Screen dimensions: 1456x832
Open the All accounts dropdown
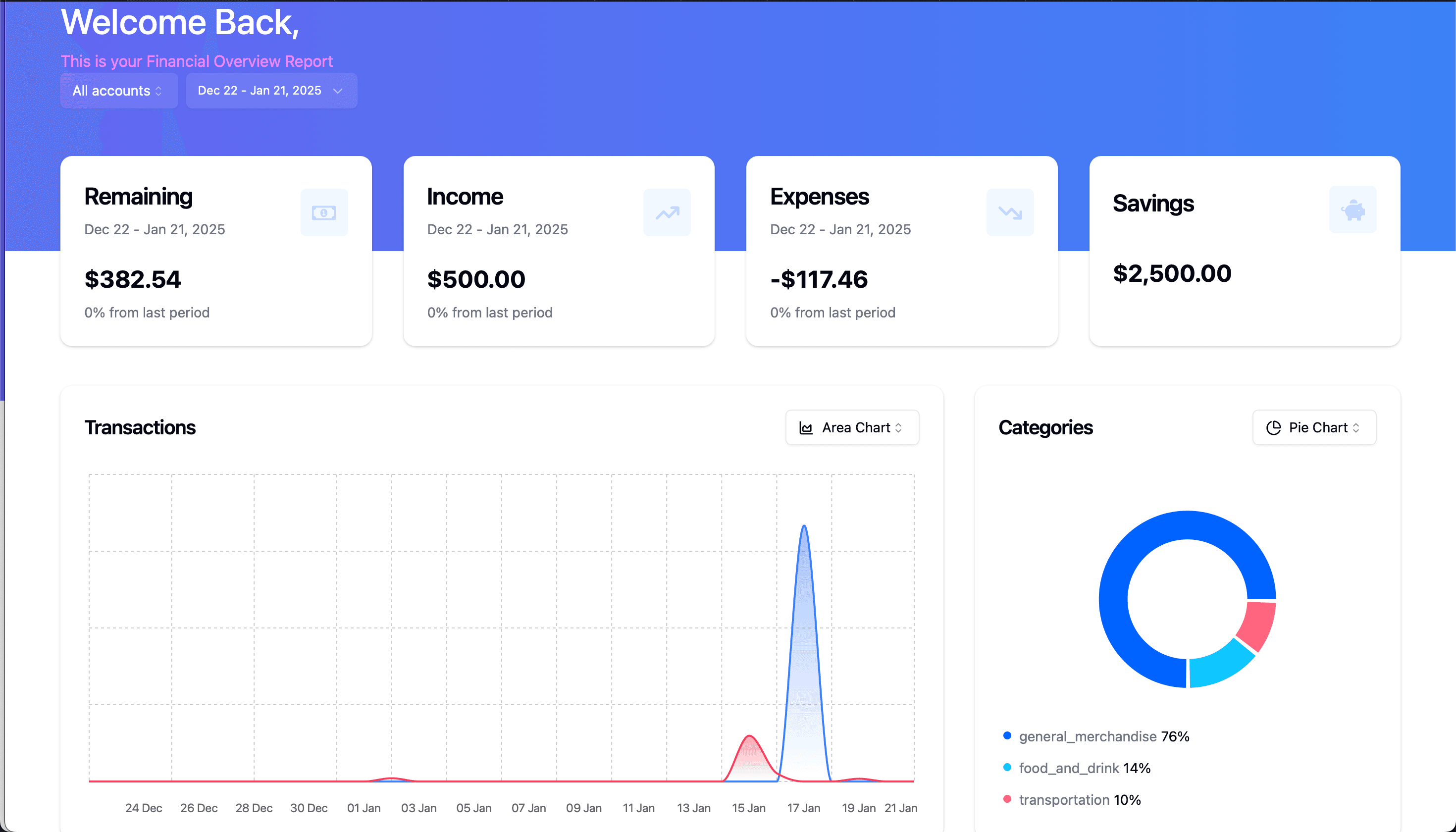tap(118, 90)
